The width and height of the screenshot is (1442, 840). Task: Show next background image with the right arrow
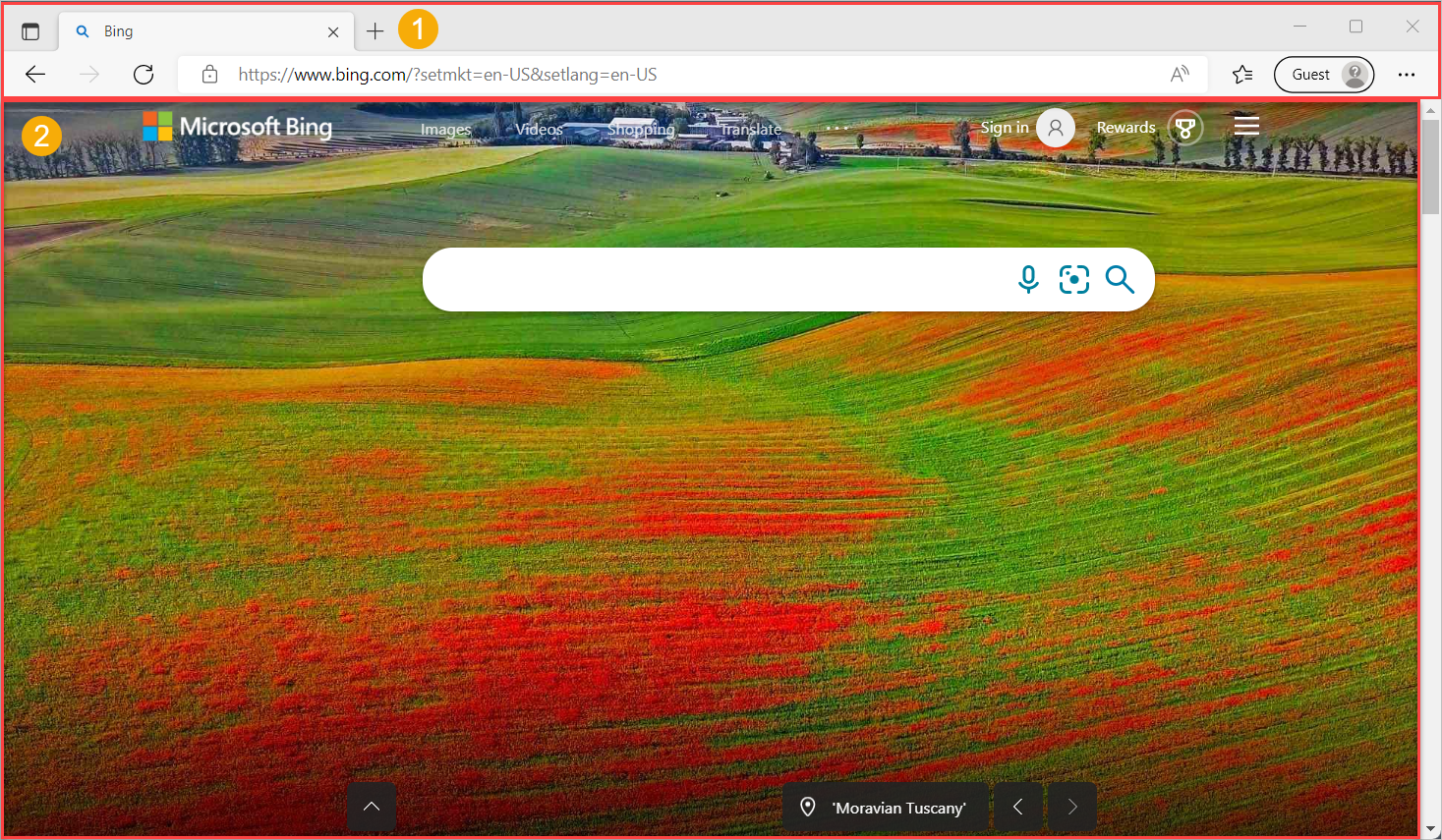1071,806
